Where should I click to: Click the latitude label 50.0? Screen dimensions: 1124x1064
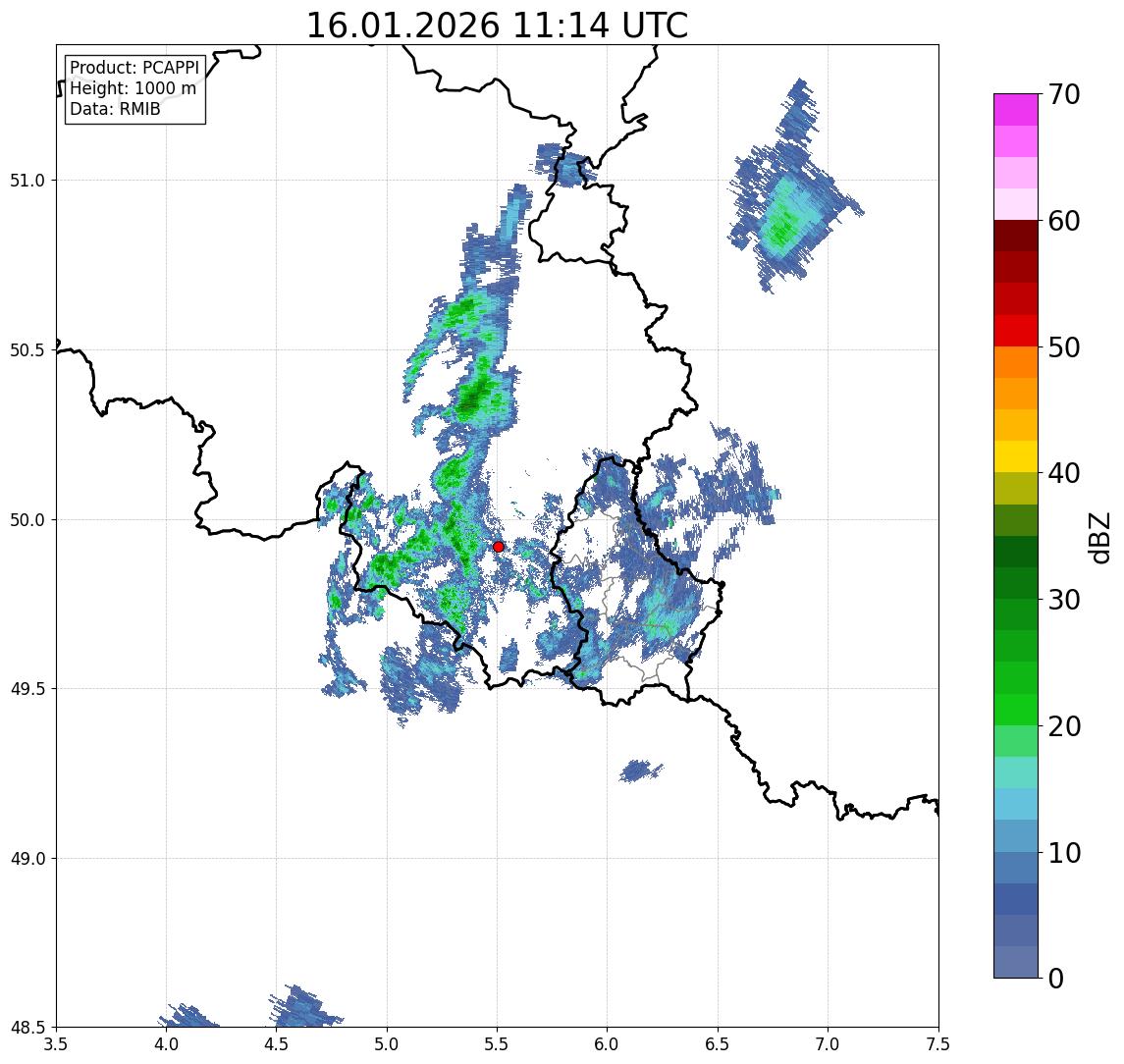point(27,519)
